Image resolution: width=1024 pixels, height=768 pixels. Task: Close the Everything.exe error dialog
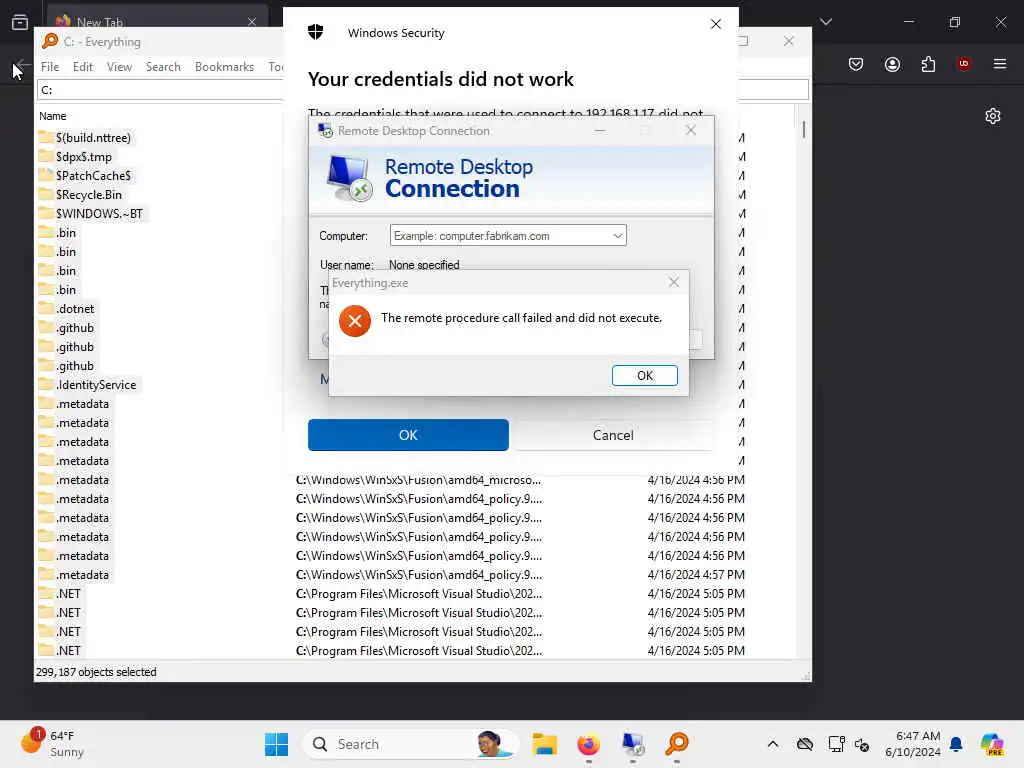673,282
